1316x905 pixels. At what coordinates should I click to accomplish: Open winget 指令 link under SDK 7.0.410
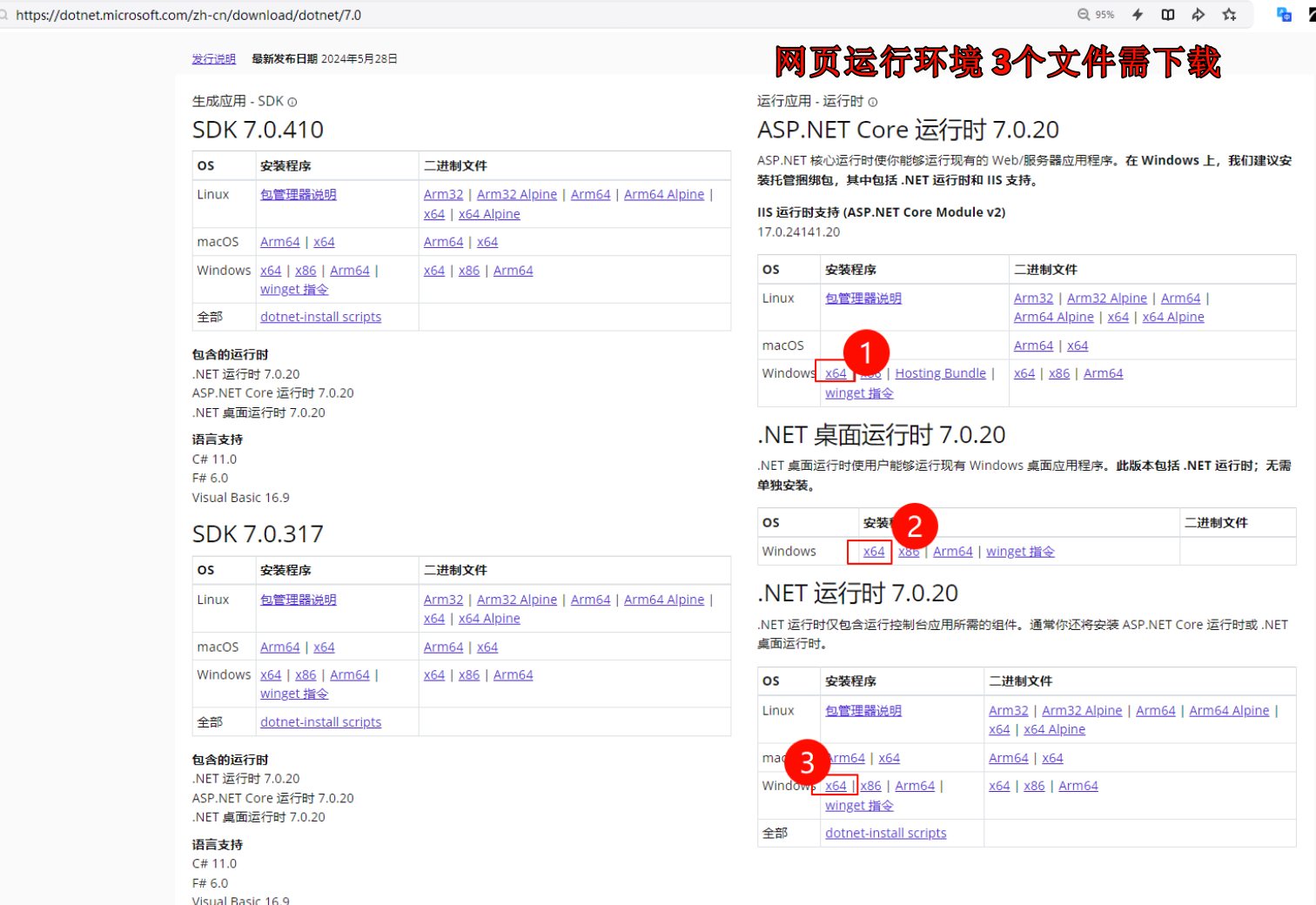[x=294, y=290]
